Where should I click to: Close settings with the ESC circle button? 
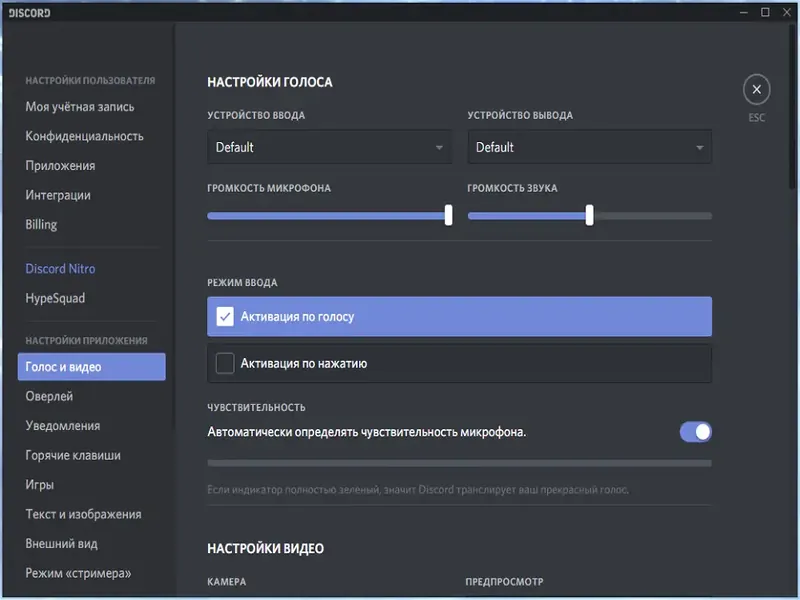coord(756,90)
